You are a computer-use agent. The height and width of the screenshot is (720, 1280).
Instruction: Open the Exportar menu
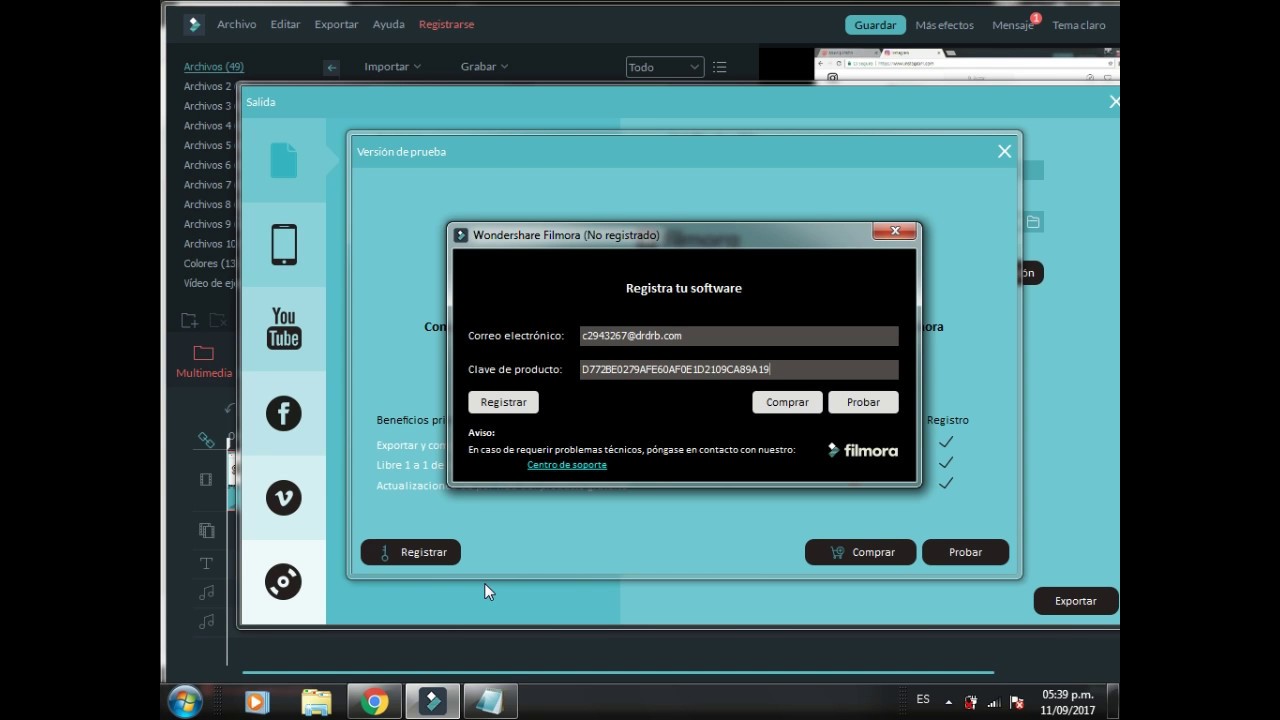[336, 24]
